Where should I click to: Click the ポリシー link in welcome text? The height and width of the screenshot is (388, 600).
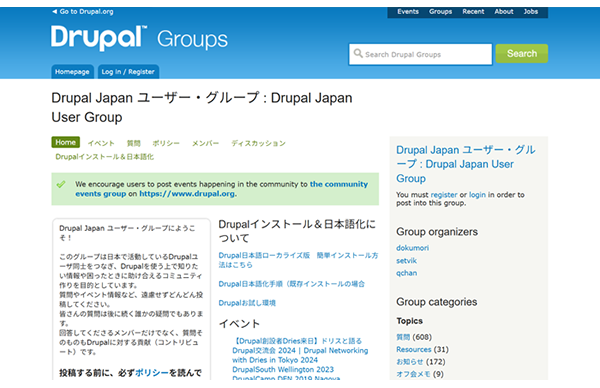[x=152, y=373]
